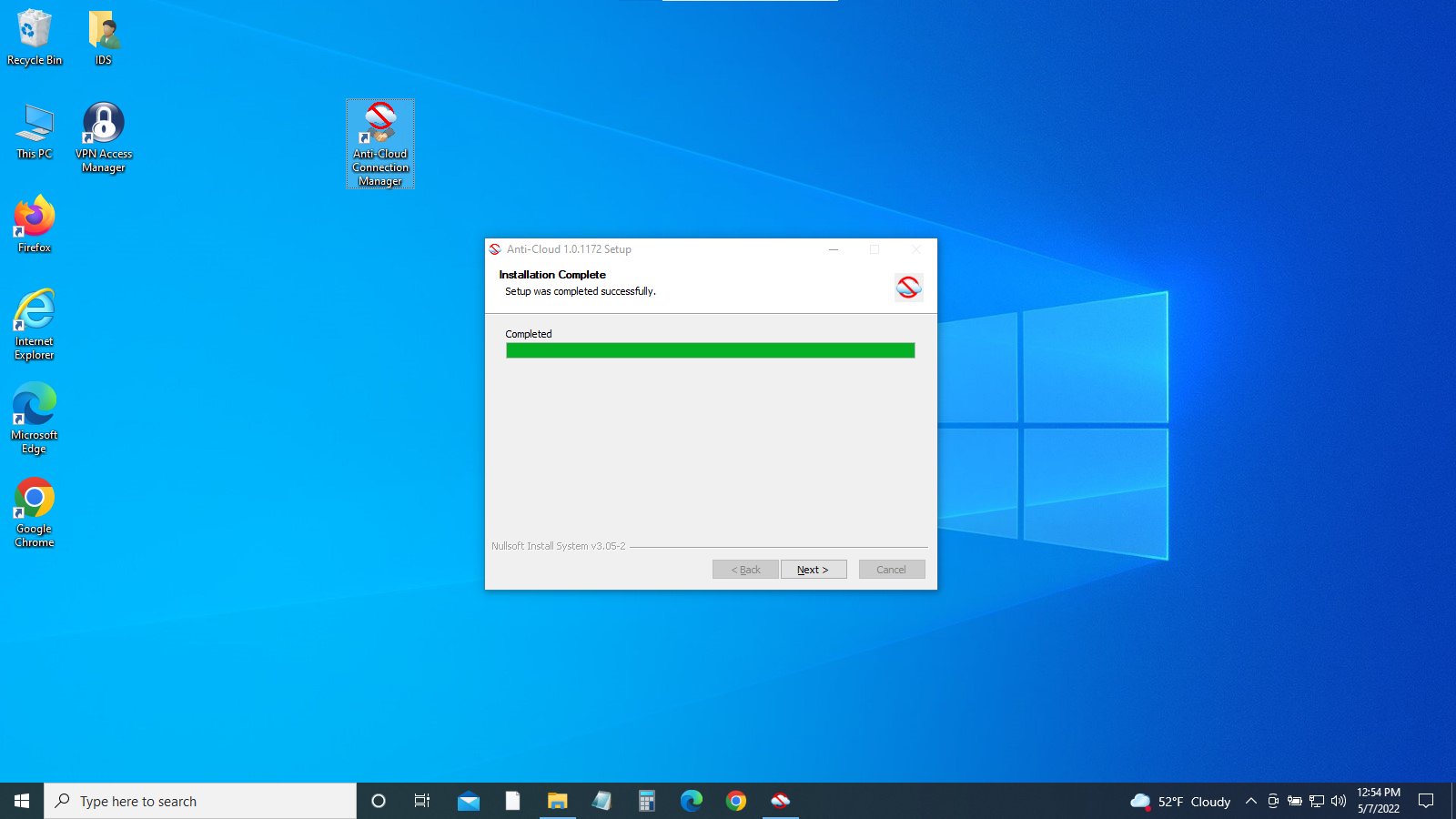Click the Anti-Cloud icon in Setup title bar
1456x819 pixels.
coord(495,249)
